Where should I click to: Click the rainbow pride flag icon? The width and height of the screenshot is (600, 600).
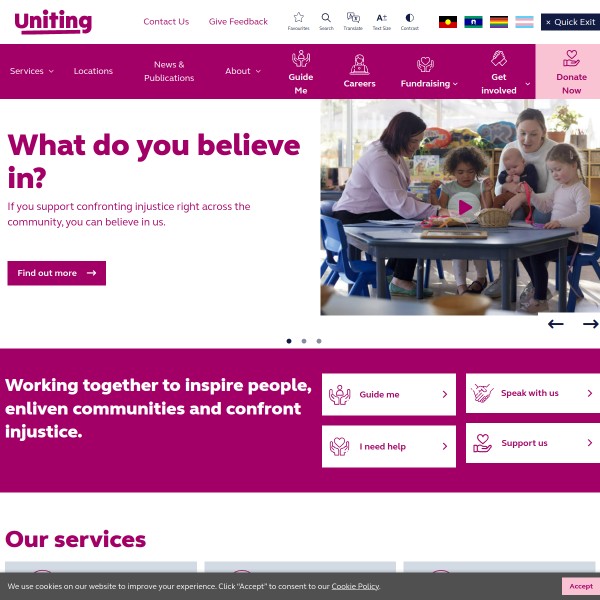pyautogui.click(x=499, y=22)
